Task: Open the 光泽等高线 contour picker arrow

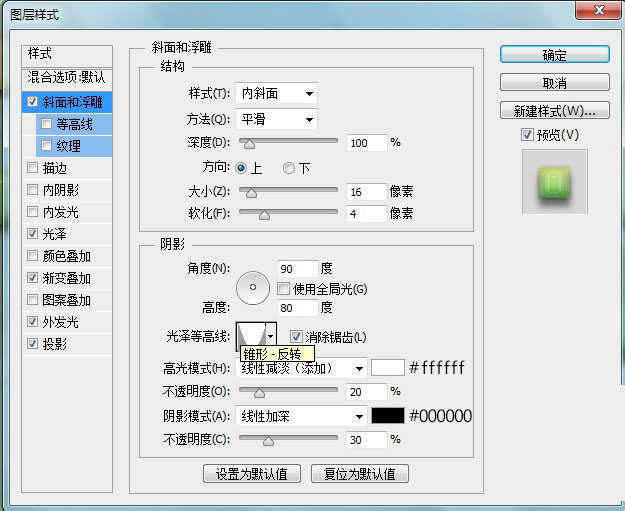Action: tap(271, 336)
